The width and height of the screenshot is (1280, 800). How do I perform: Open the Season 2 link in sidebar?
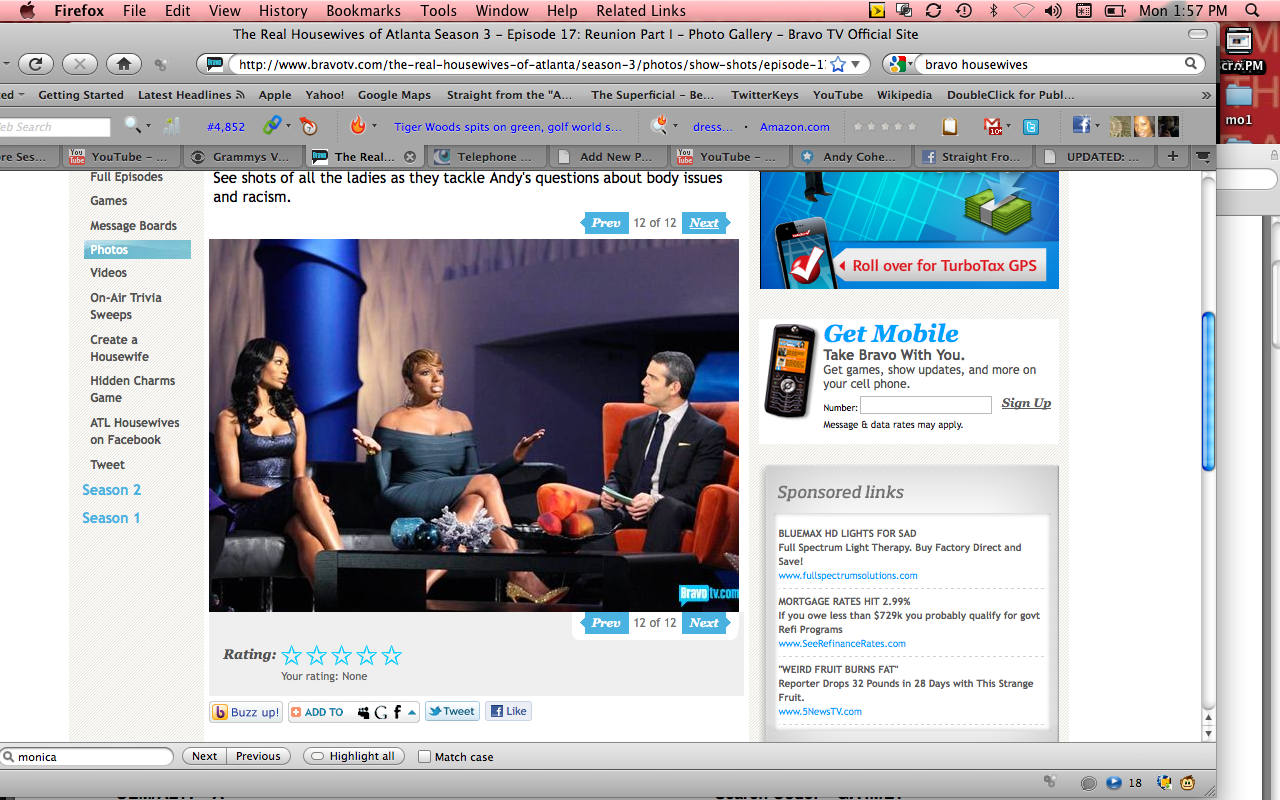tap(111, 490)
